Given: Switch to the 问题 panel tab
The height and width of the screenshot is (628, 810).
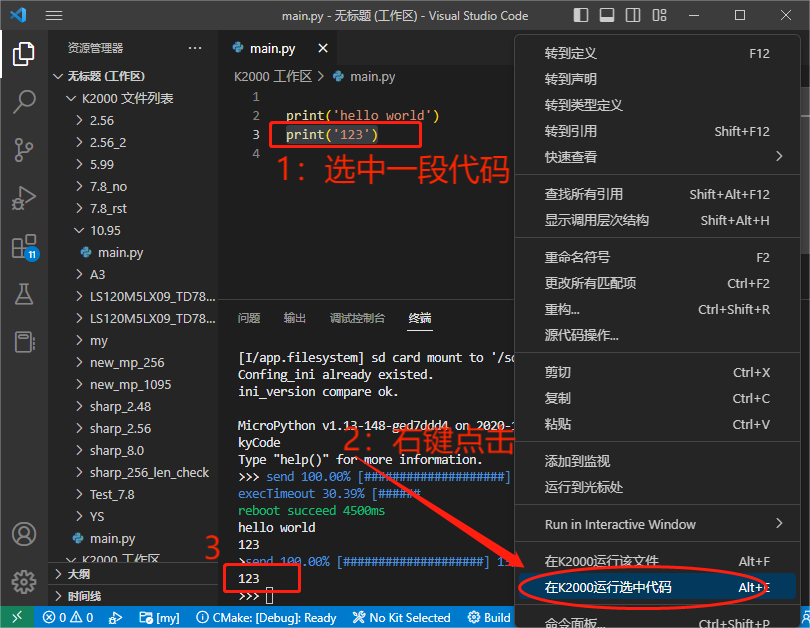Looking at the screenshot, I should coord(249,318).
